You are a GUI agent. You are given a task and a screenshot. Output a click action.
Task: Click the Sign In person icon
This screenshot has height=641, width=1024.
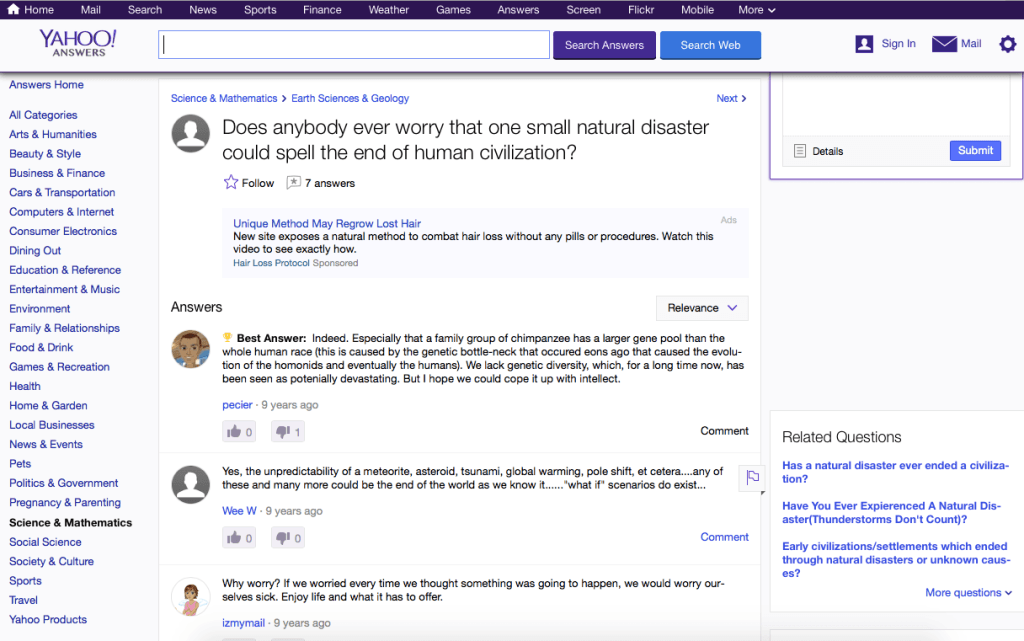tap(864, 44)
